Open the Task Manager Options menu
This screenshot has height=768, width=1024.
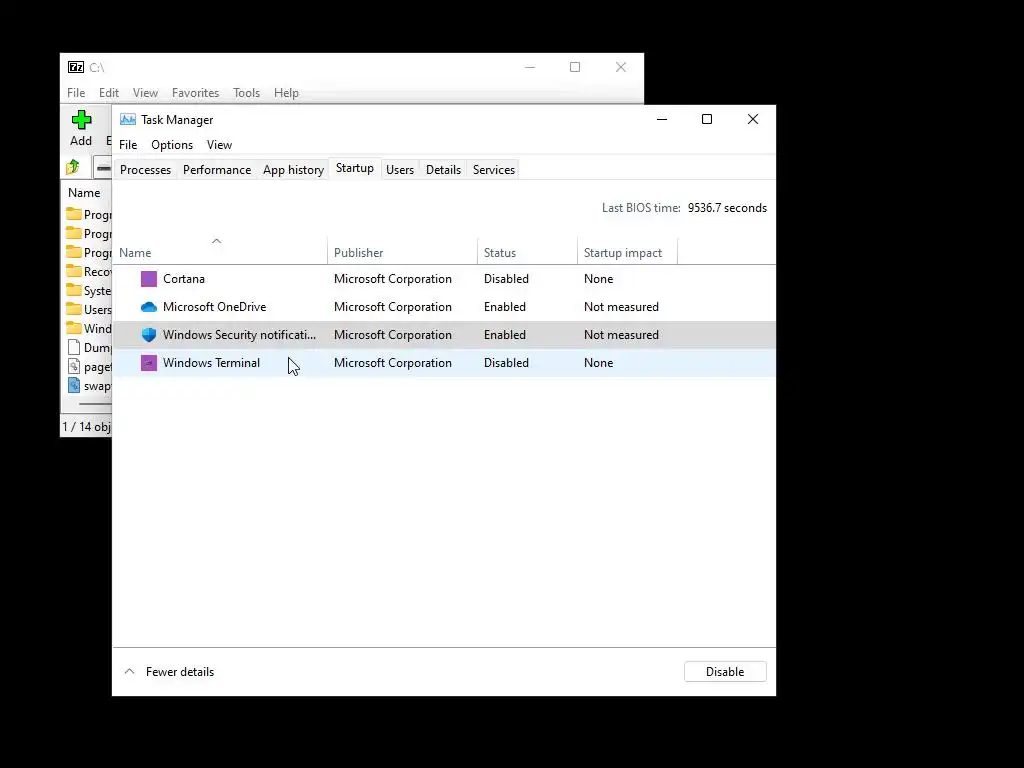click(172, 145)
